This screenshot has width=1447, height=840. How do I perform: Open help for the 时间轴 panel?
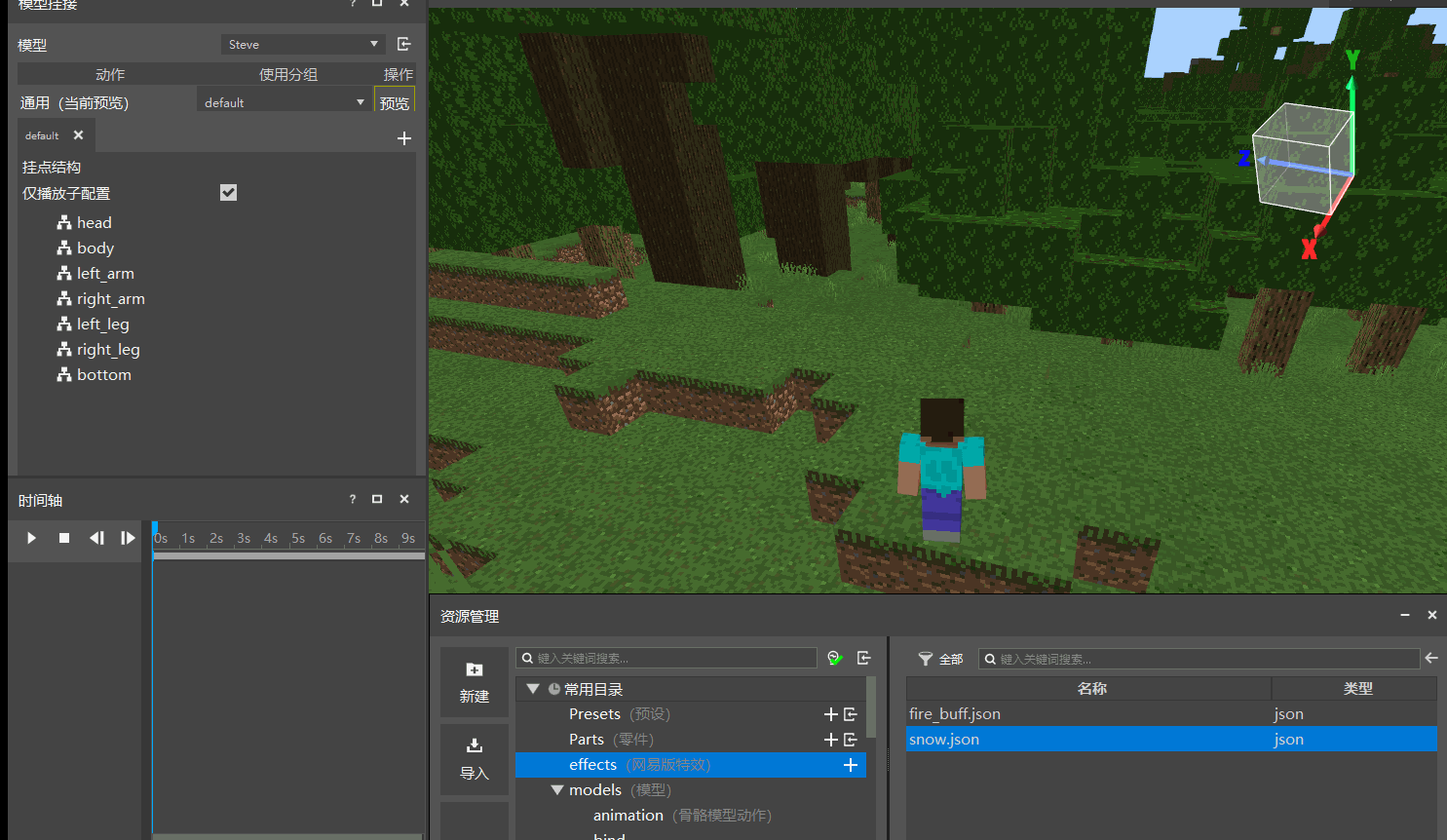tap(353, 499)
